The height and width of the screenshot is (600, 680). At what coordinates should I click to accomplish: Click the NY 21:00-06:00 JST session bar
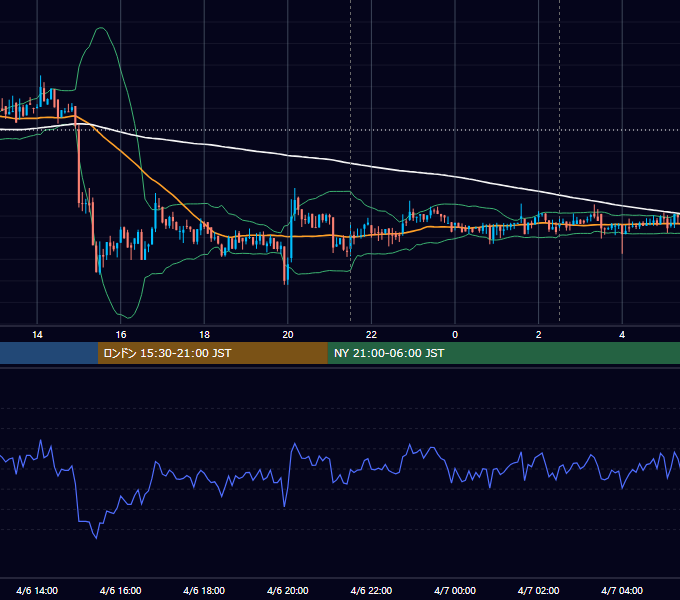pos(503,353)
